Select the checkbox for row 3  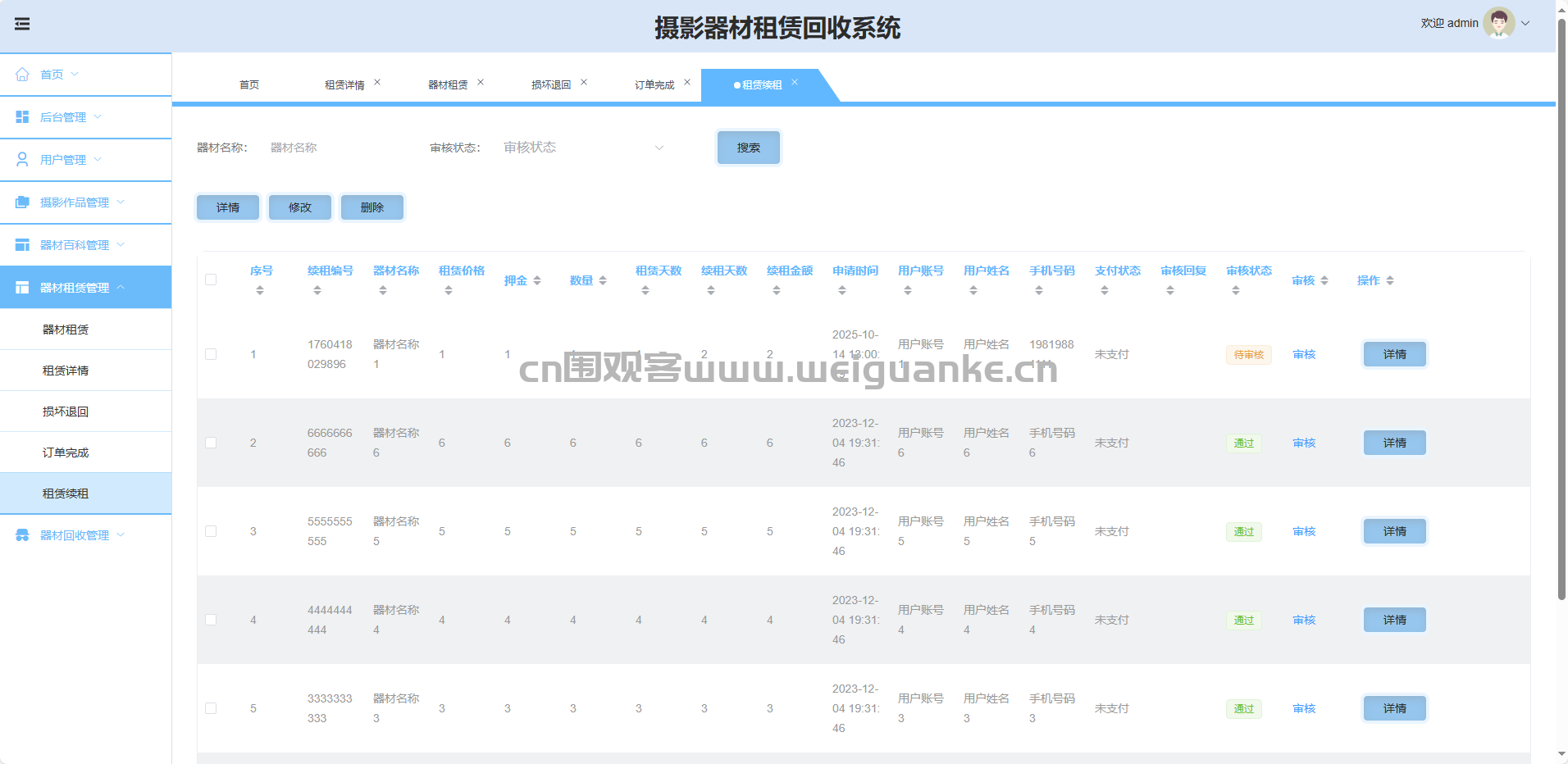[211, 531]
